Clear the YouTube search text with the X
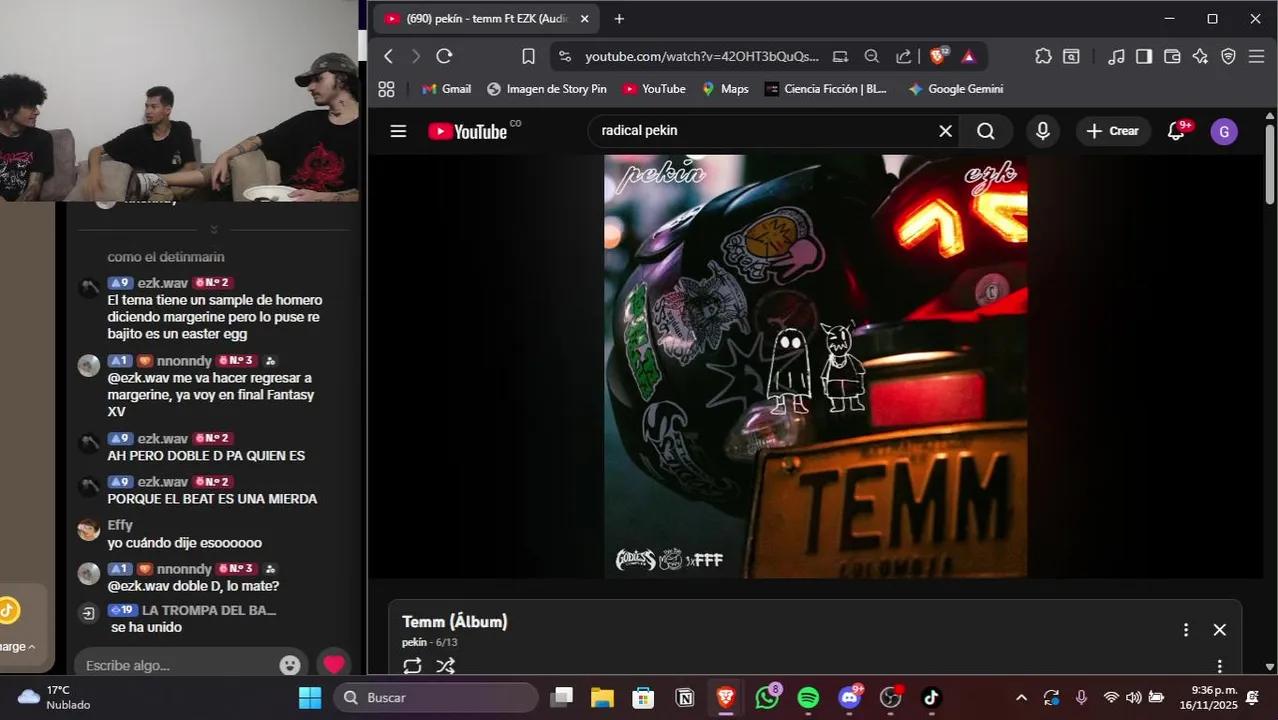 pyautogui.click(x=945, y=131)
